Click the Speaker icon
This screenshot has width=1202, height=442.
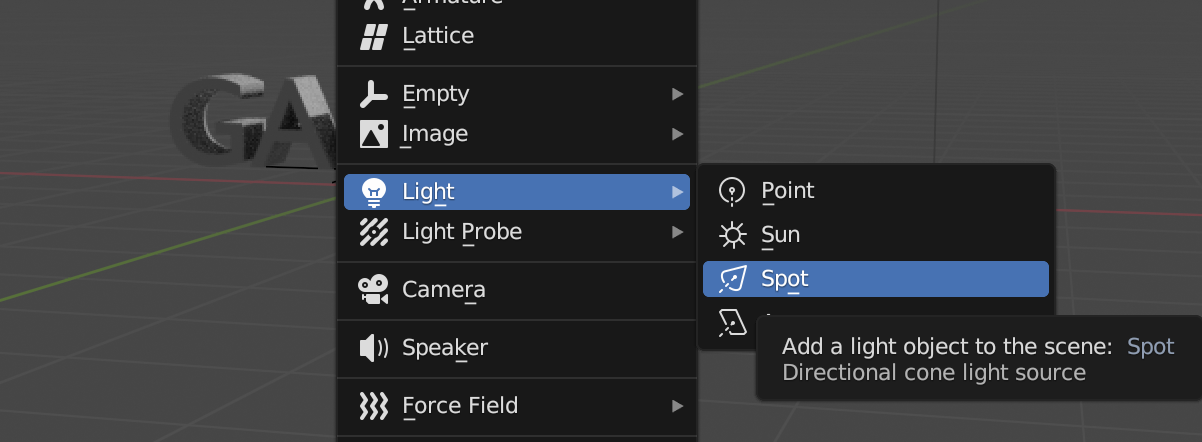[x=373, y=348]
